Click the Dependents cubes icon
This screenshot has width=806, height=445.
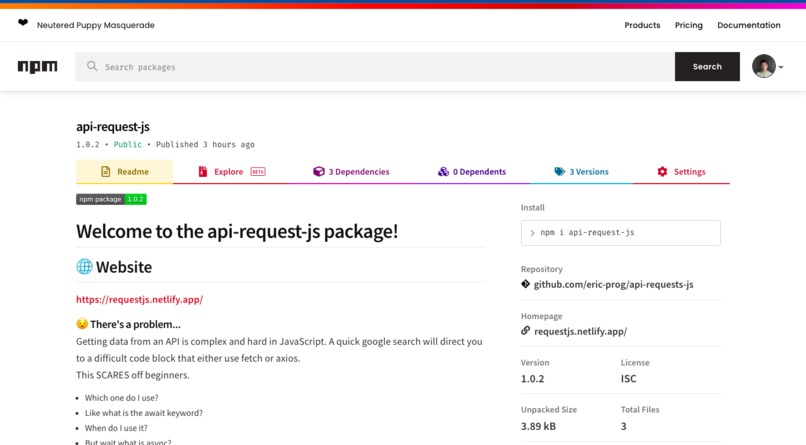[443, 172]
